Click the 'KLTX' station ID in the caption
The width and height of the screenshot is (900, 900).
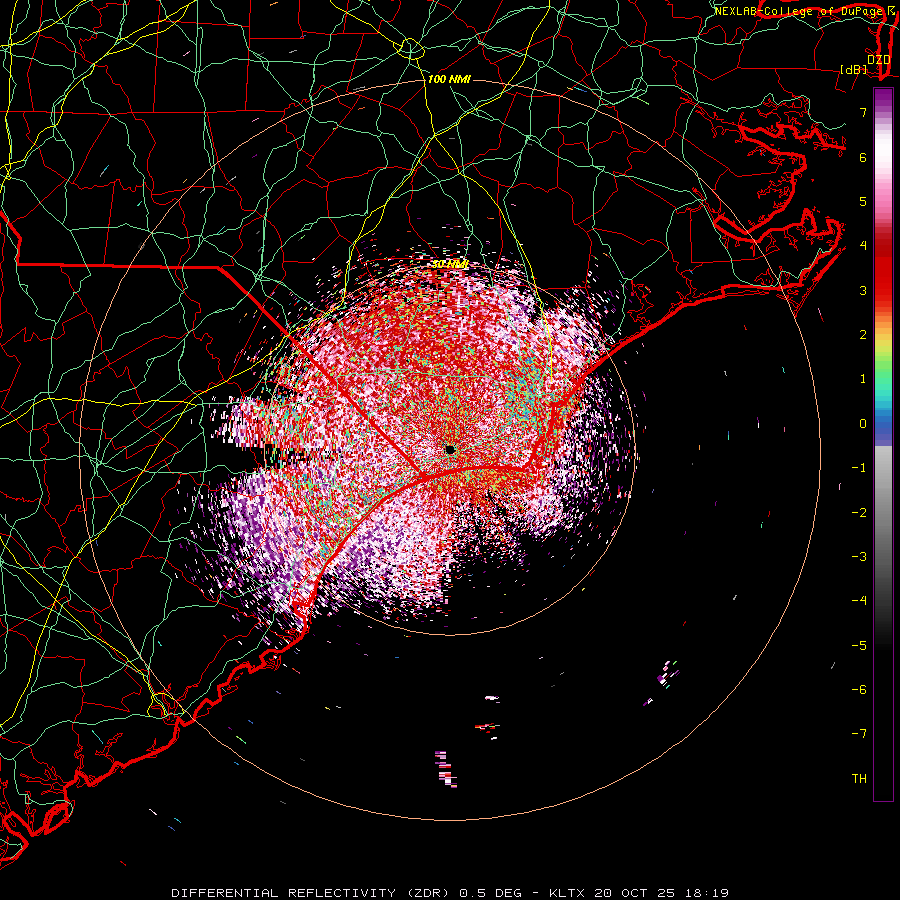(567, 893)
